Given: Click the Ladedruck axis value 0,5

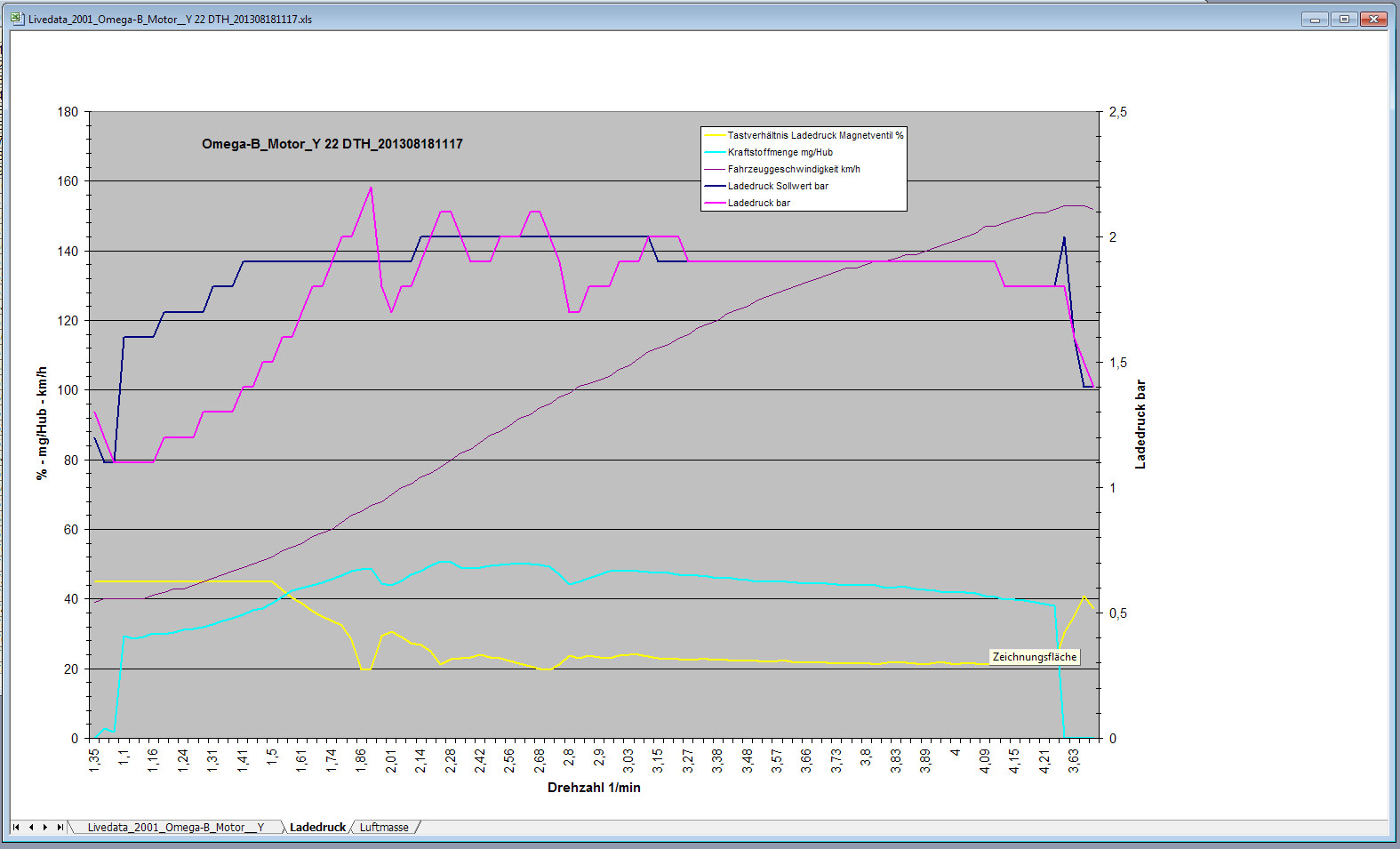Looking at the screenshot, I should pos(1117,613).
